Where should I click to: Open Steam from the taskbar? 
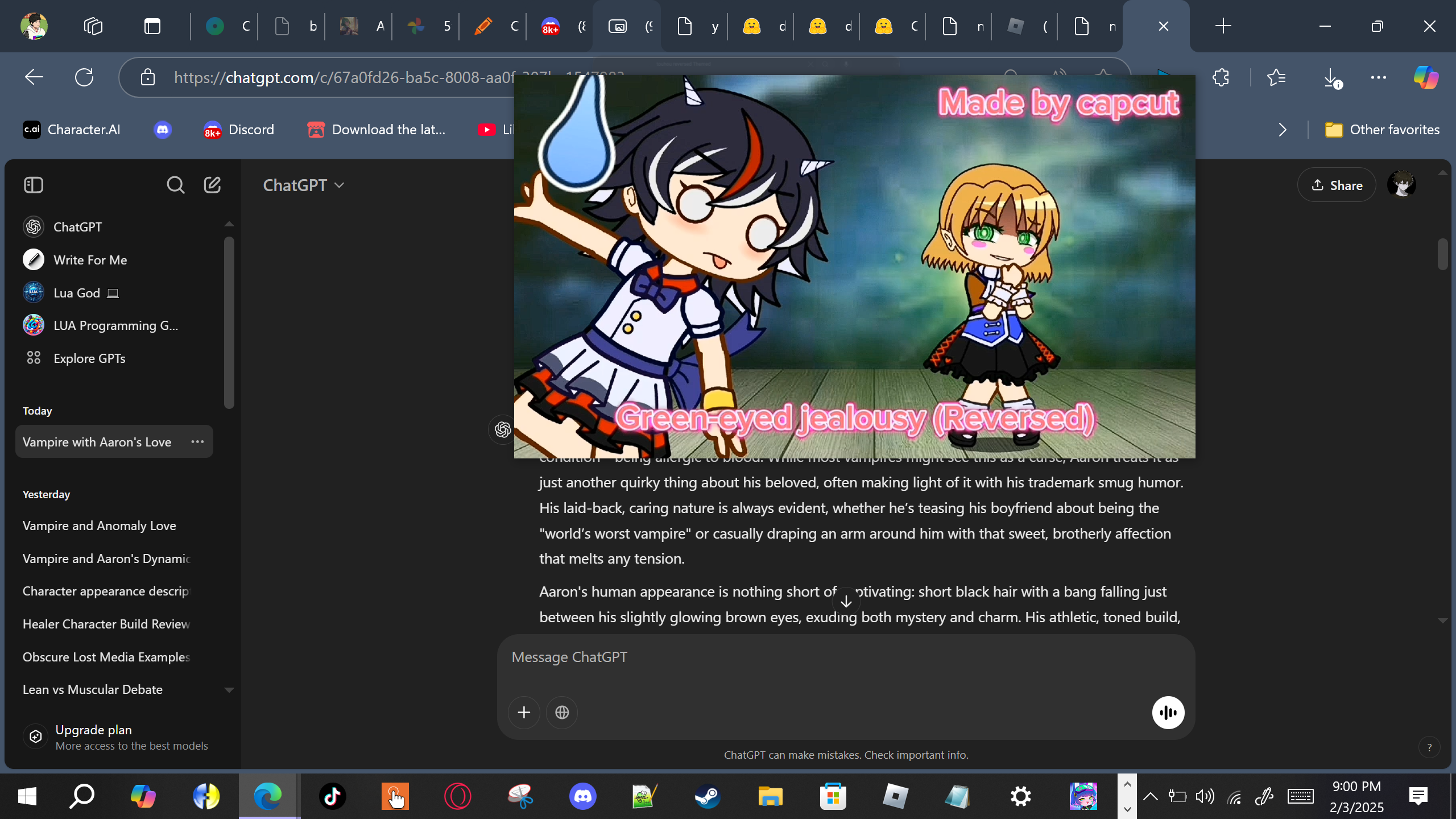(708, 796)
